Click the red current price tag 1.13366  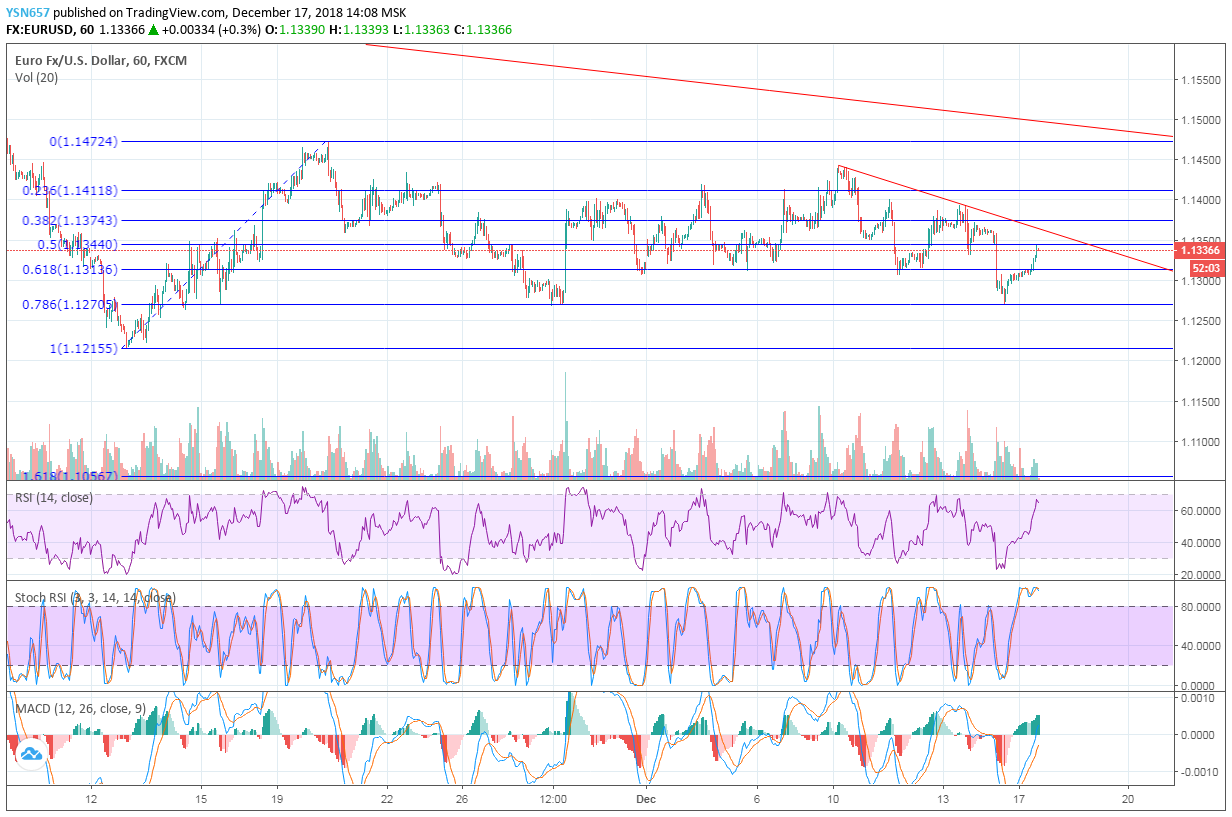click(x=1198, y=250)
